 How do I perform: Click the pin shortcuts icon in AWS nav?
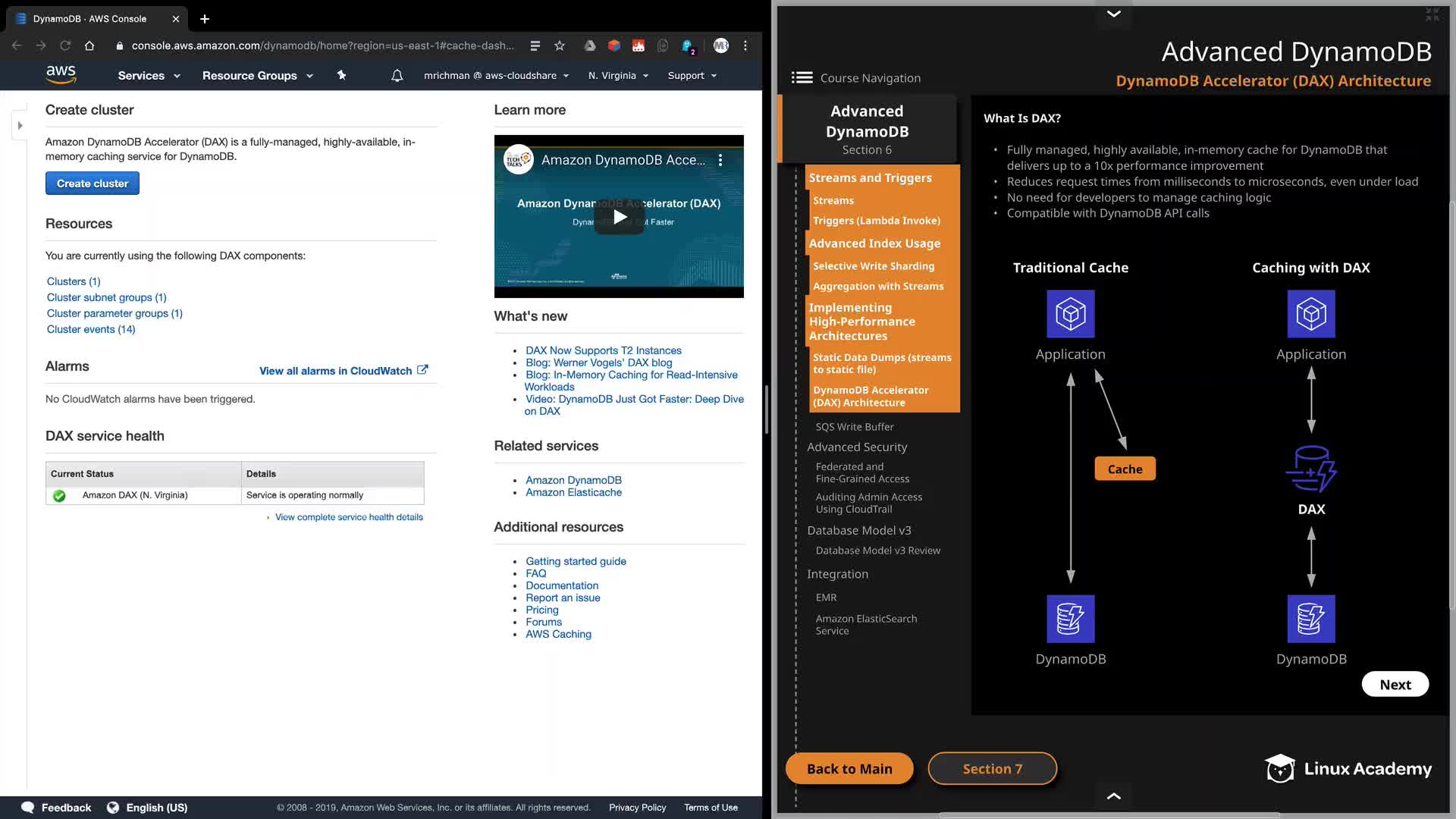[x=341, y=75]
